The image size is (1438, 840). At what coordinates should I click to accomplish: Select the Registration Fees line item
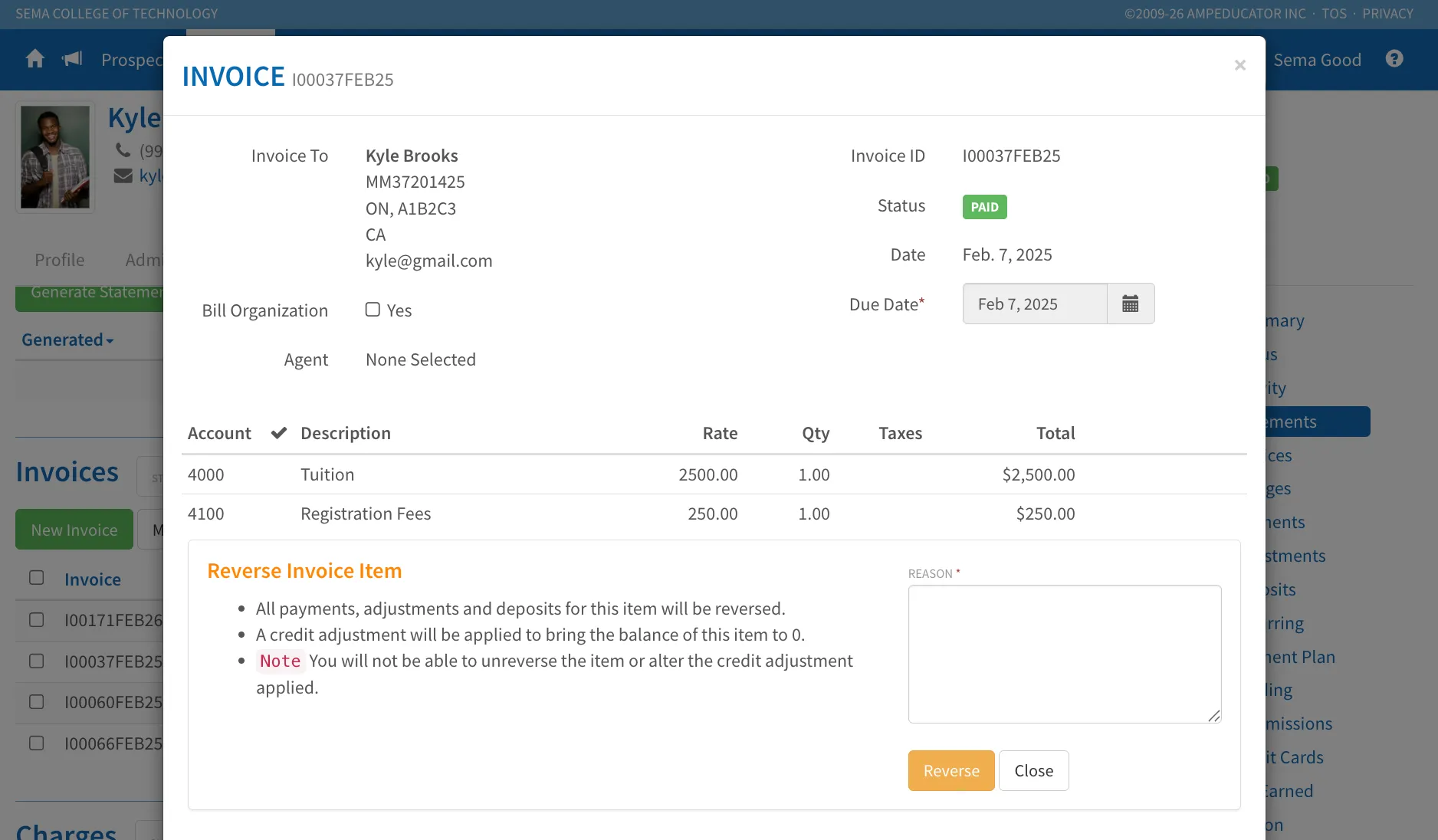tap(714, 514)
